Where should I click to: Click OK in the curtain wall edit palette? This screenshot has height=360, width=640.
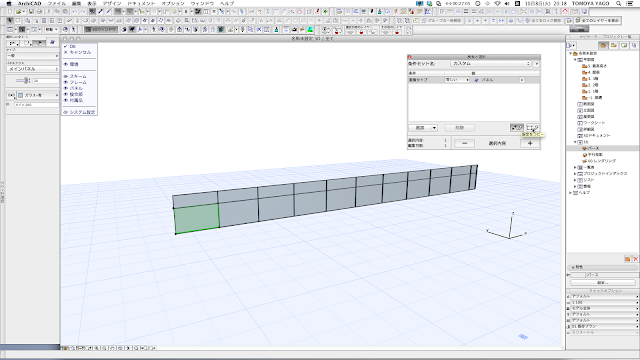point(70,47)
